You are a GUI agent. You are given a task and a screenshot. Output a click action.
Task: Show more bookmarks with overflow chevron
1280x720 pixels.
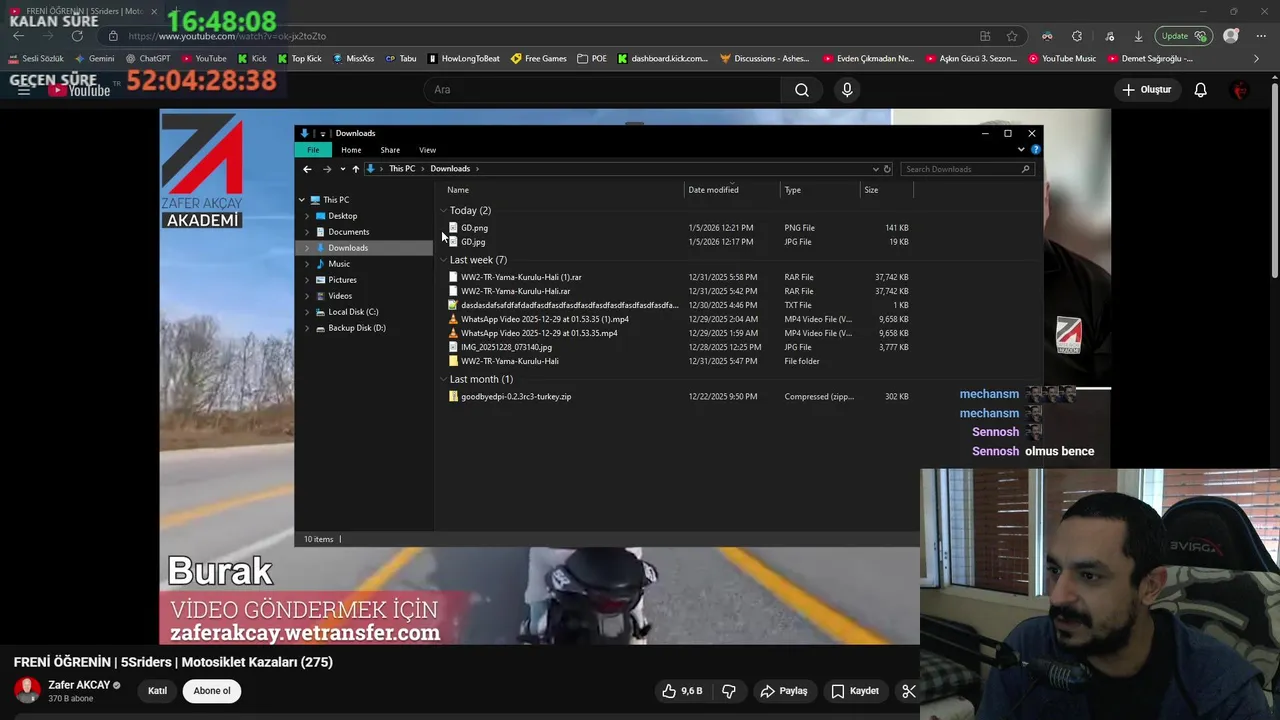tap(1256, 58)
